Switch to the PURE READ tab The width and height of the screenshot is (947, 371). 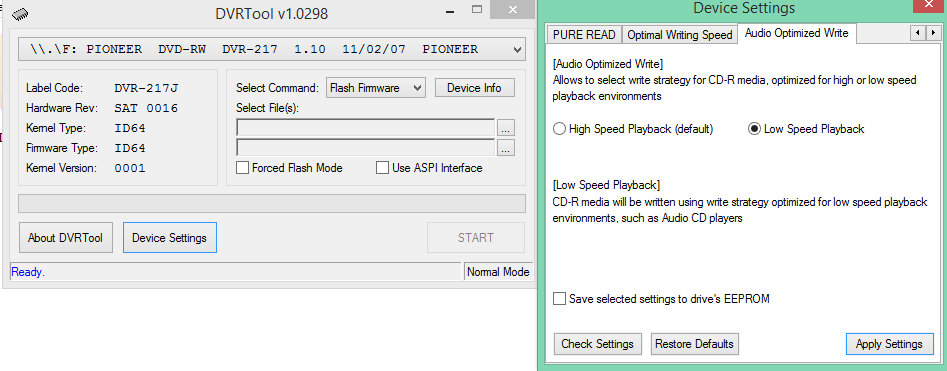coord(584,34)
